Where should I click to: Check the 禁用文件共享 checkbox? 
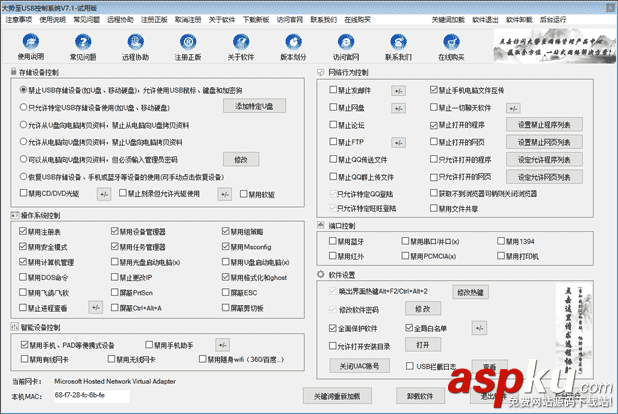click(434, 208)
